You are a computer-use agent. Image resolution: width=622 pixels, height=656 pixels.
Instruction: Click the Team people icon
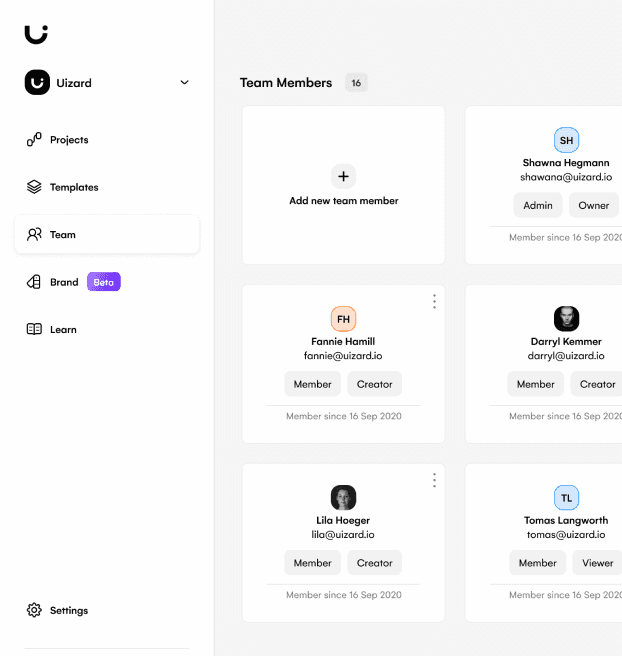click(x=34, y=234)
